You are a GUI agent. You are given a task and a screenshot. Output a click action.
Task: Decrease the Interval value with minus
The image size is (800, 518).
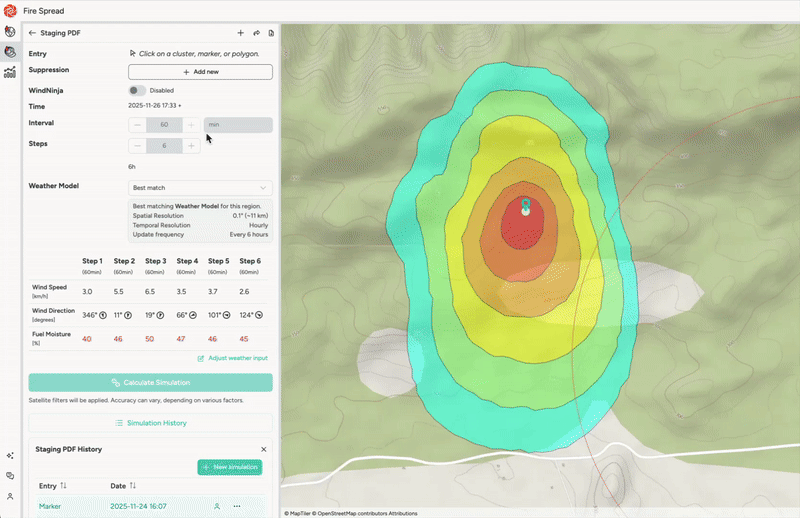[137, 125]
